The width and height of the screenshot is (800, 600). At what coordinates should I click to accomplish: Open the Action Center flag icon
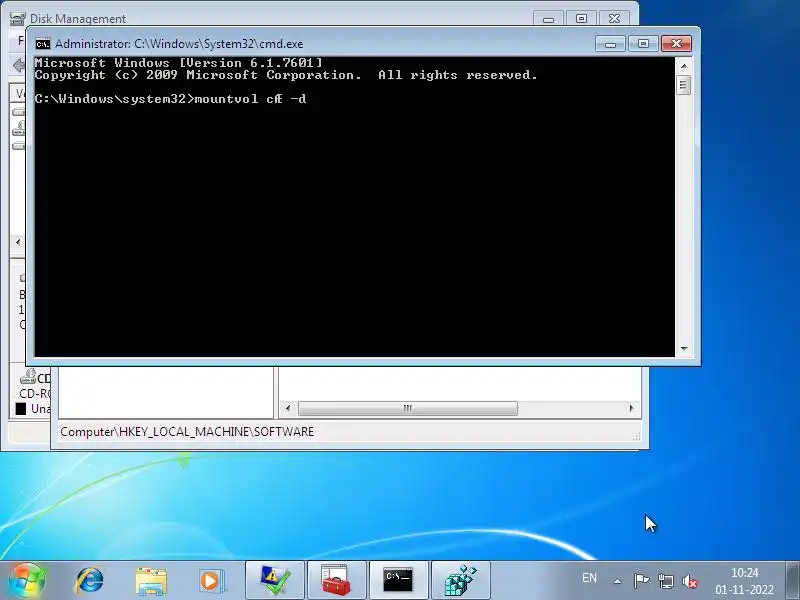pos(641,581)
